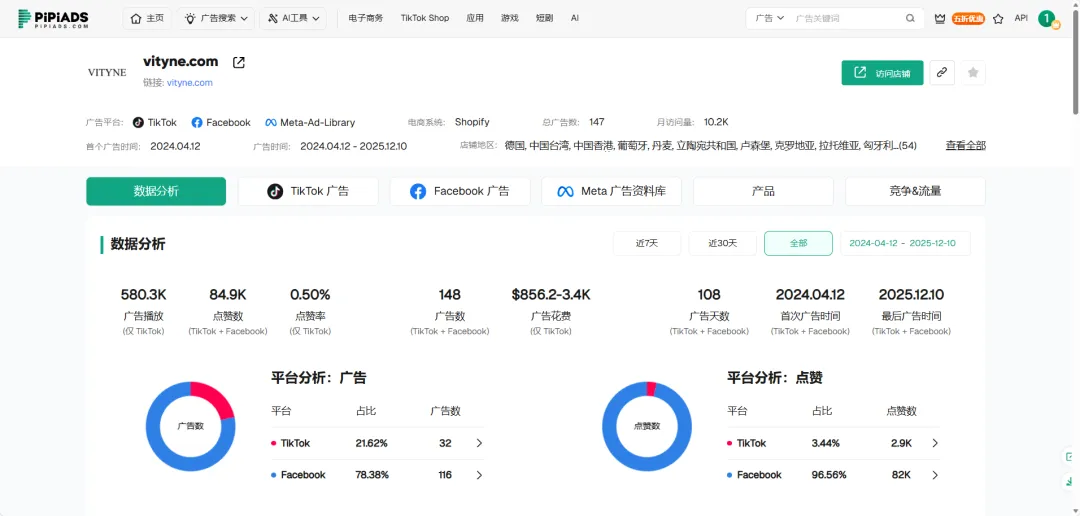Click the 查看全部 regions link
The image size is (1080, 516).
point(965,146)
